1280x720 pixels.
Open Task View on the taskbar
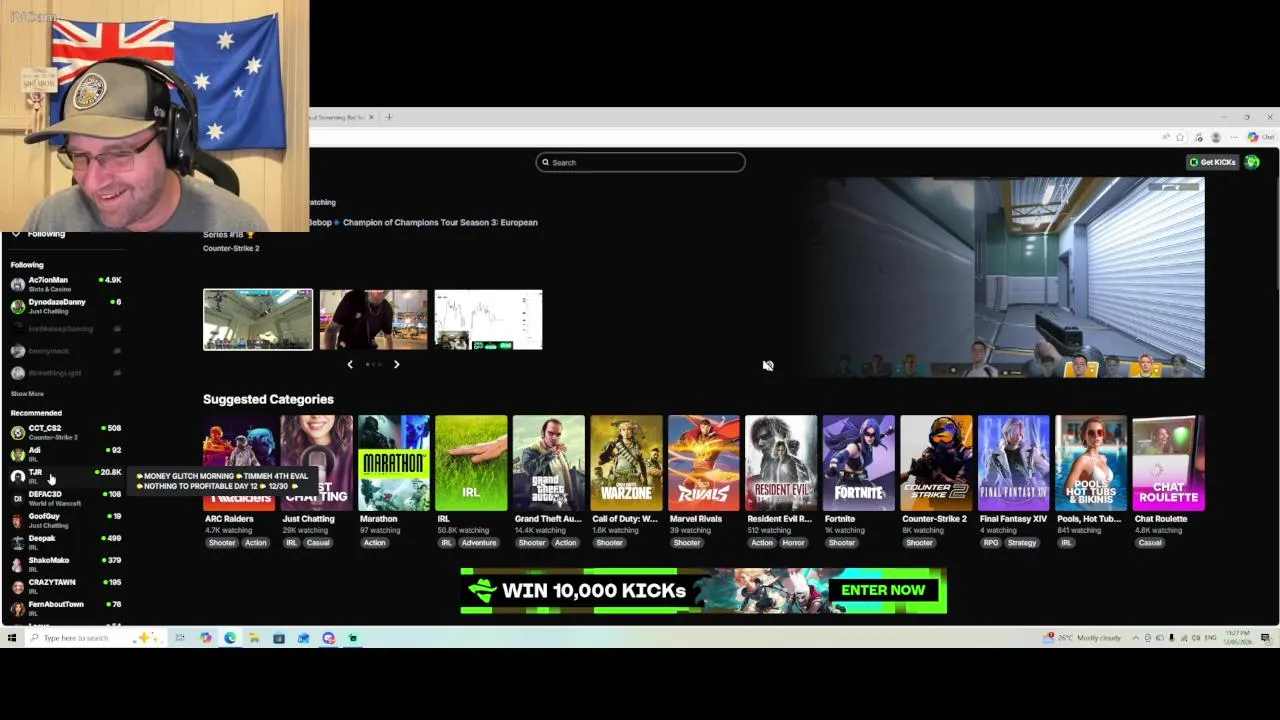(180, 638)
